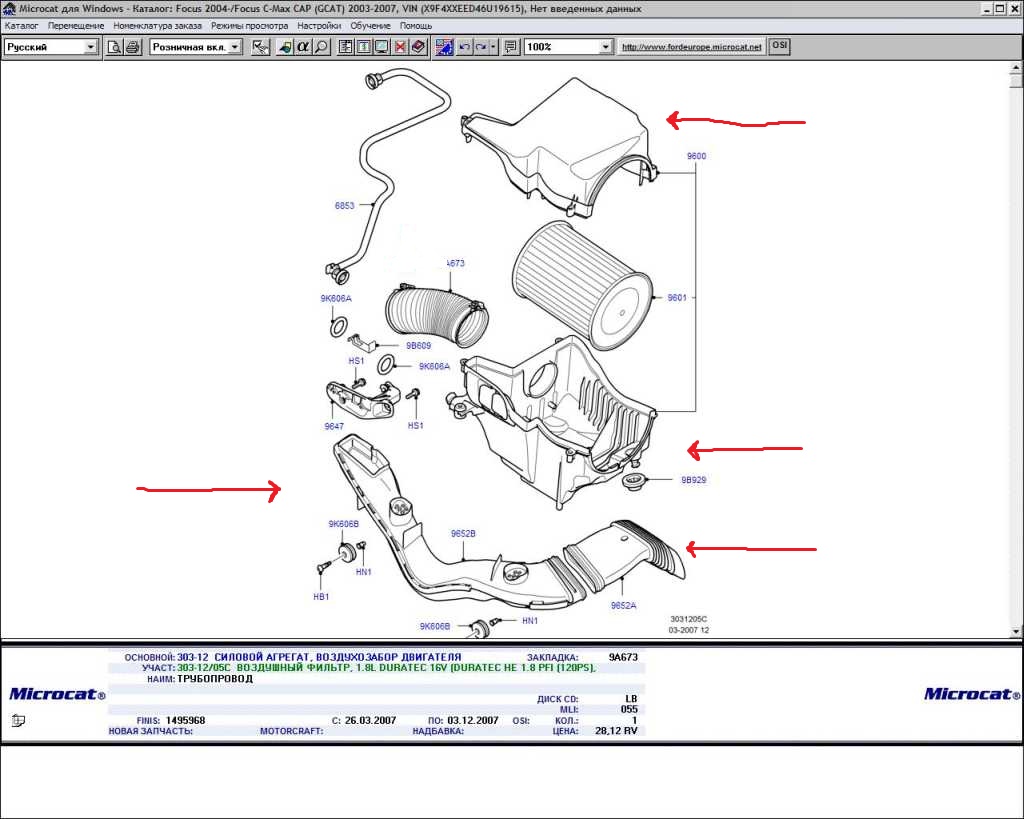Click the undo arrow icon
The image size is (1024, 819).
click(x=464, y=47)
